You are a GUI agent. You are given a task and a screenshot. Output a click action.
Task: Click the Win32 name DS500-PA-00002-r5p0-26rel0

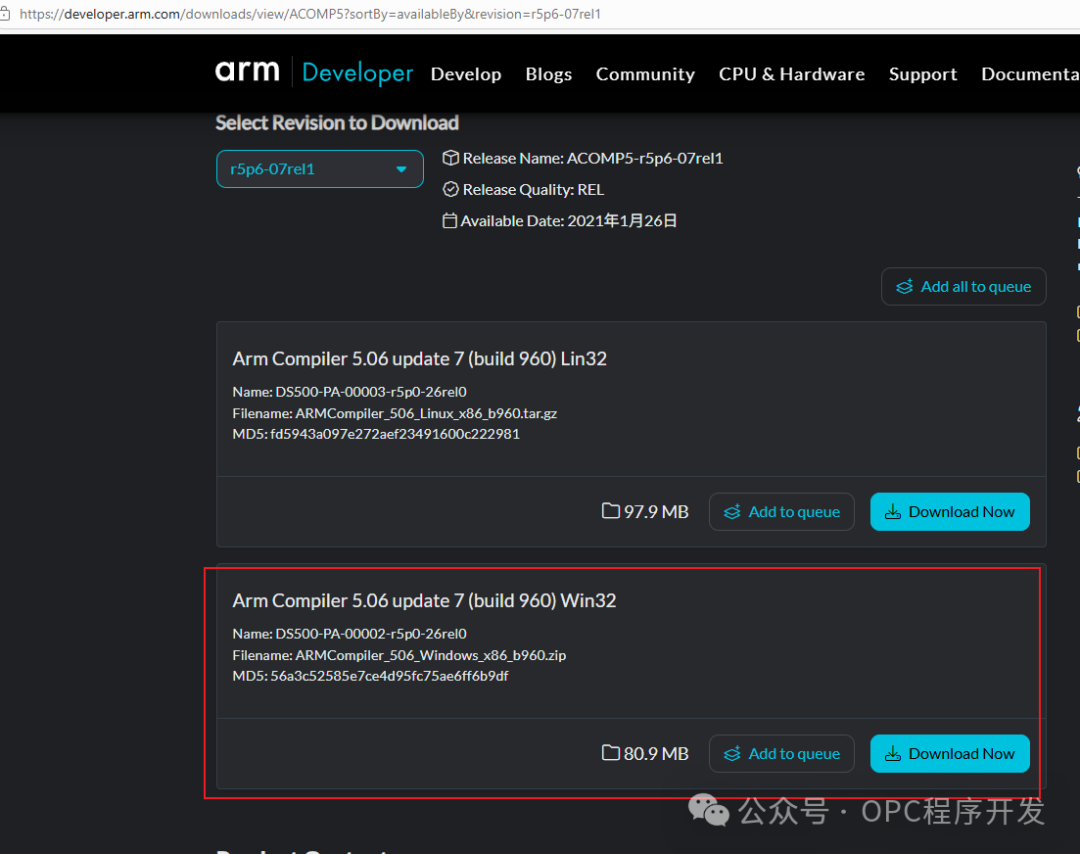(371, 634)
